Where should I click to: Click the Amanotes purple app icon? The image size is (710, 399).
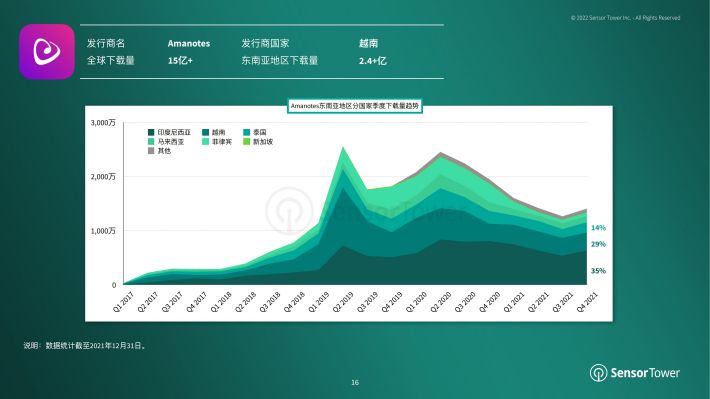pyautogui.click(x=47, y=52)
